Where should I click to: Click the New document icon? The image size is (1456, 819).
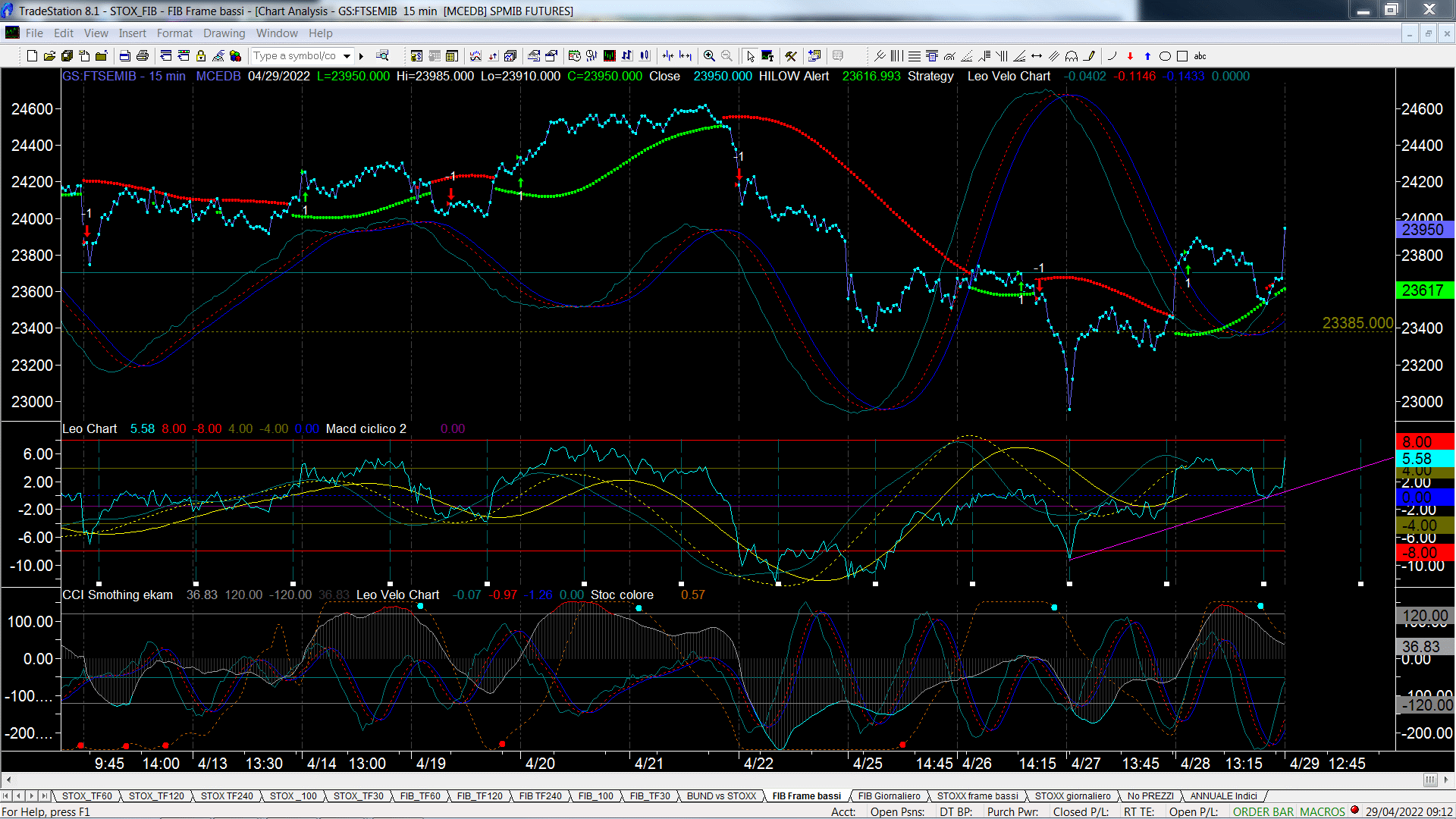pos(32,56)
